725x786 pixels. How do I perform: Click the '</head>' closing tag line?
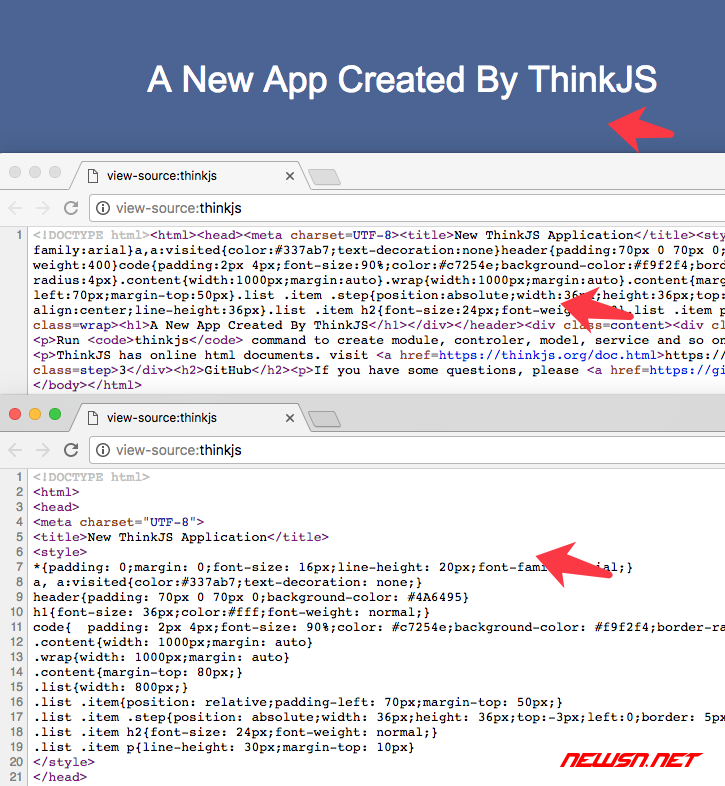60,777
